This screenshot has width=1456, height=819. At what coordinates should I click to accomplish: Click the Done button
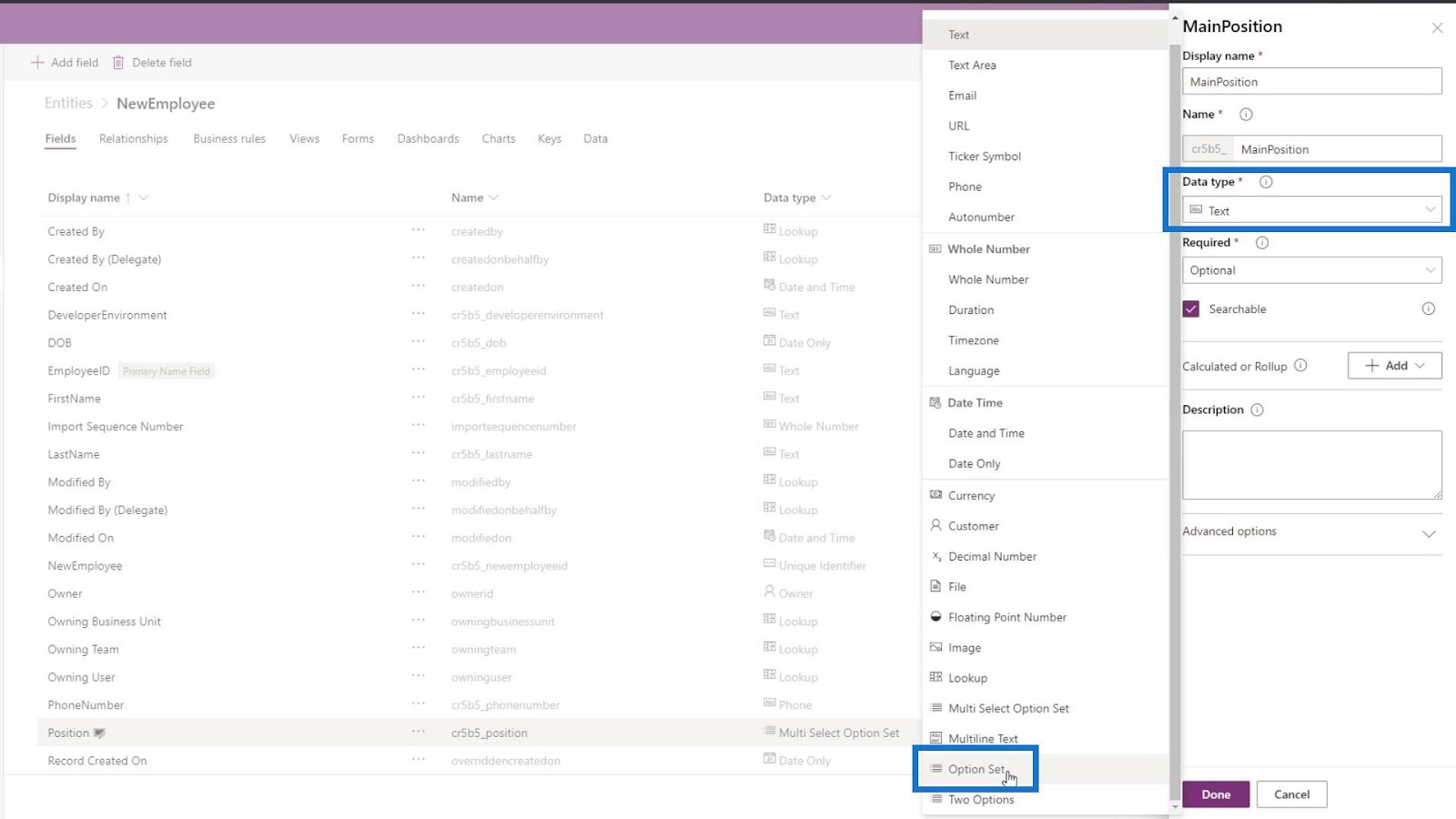tap(1216, 794)
